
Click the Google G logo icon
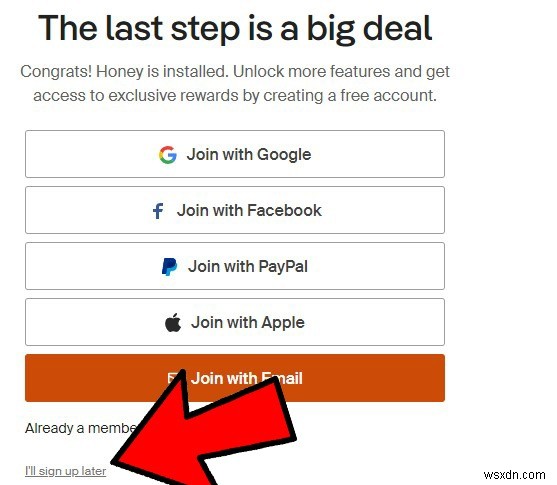click(x=168, y=155)
